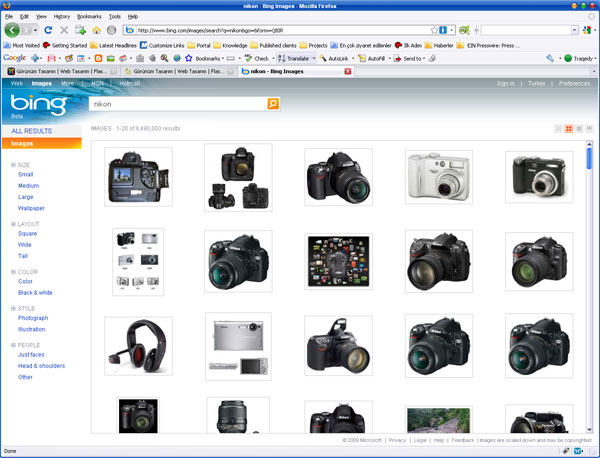Open the Bookmarks toolbar dropdown

coord(210,58)
